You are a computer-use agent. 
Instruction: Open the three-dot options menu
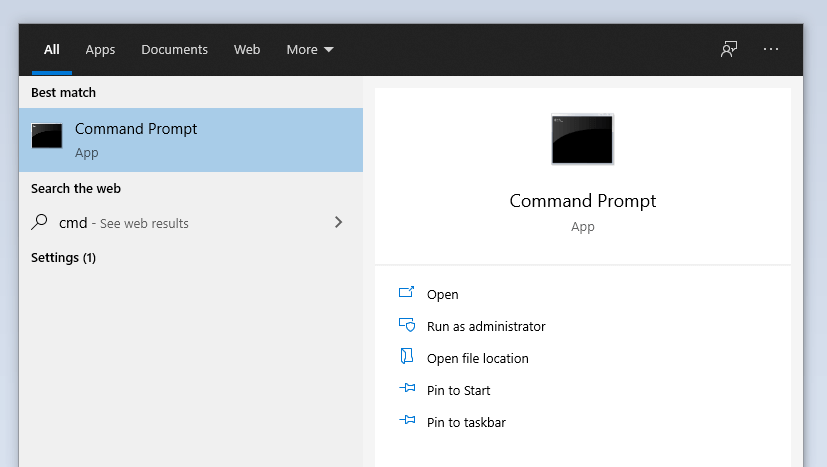tap(771, 49)
